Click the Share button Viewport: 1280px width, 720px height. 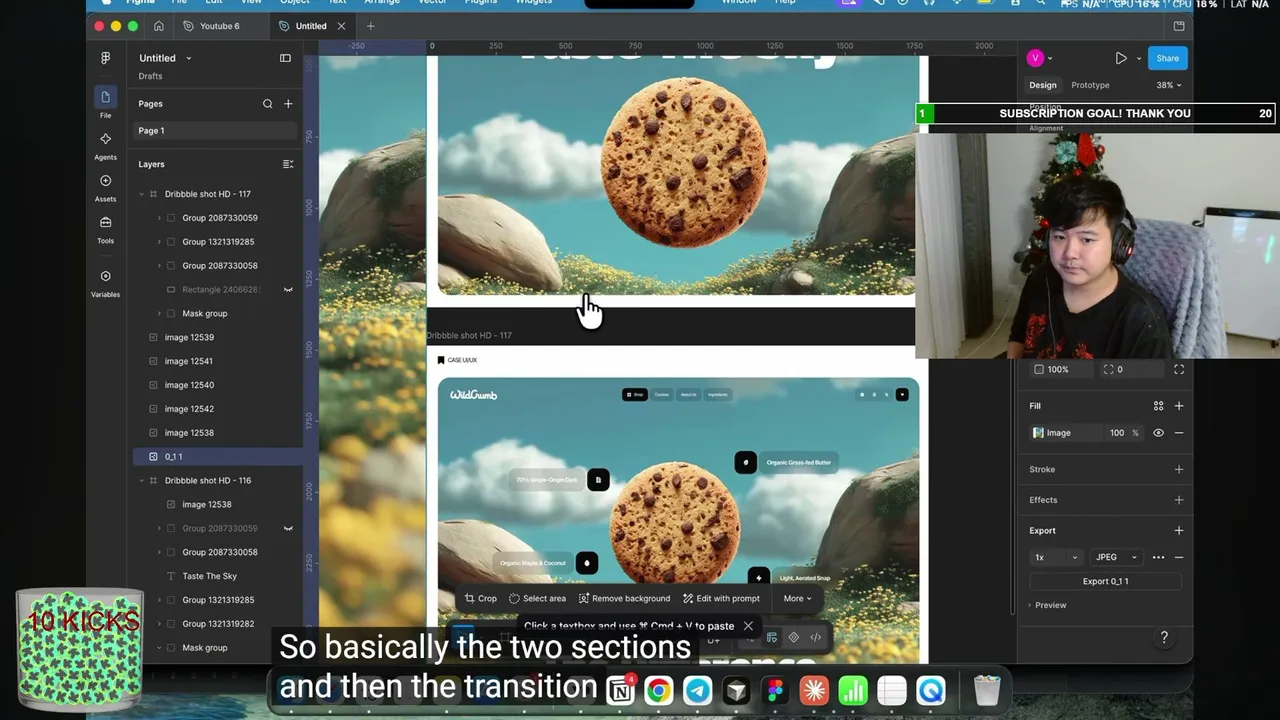(1168, 58)
